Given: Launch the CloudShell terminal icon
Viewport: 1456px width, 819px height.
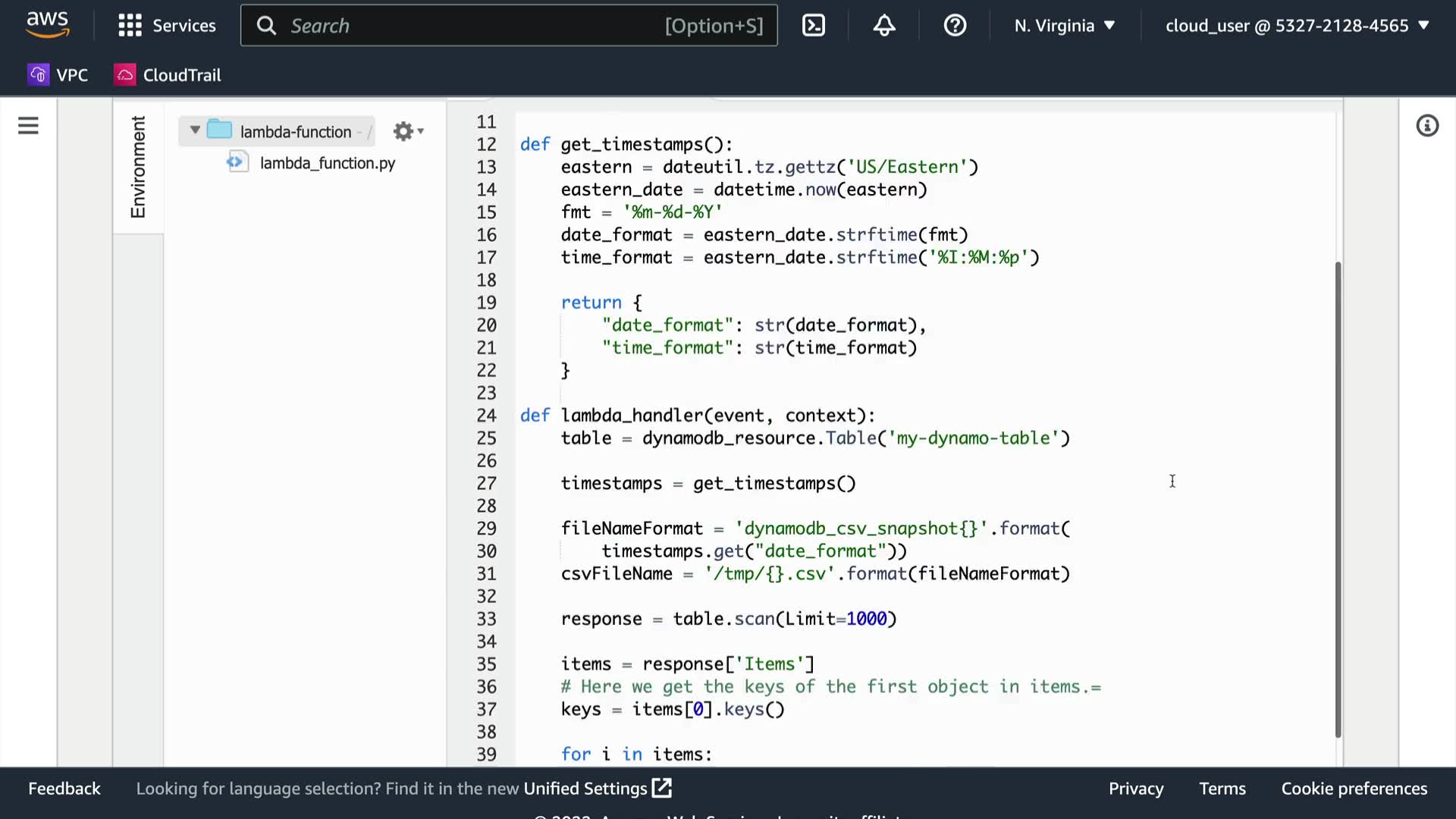Looking at the screenshot, I should pyautogui.click(x=813, y=26).
